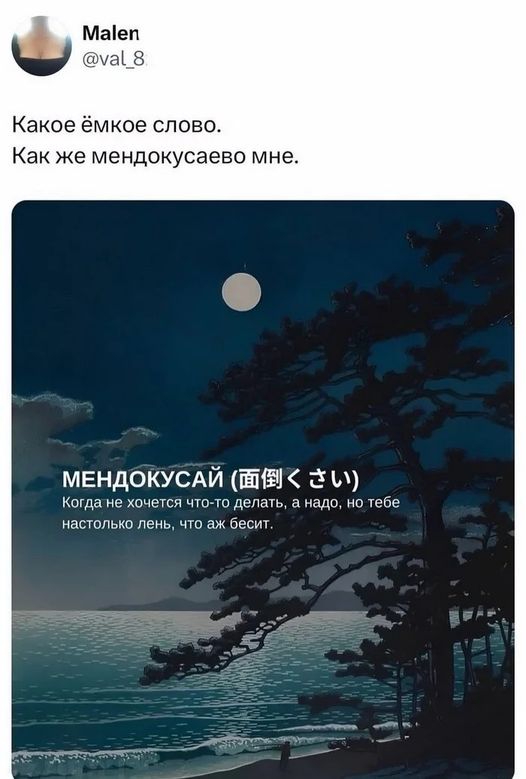
Task: Open the @val_8 handle link
Action: click(113, 60)
